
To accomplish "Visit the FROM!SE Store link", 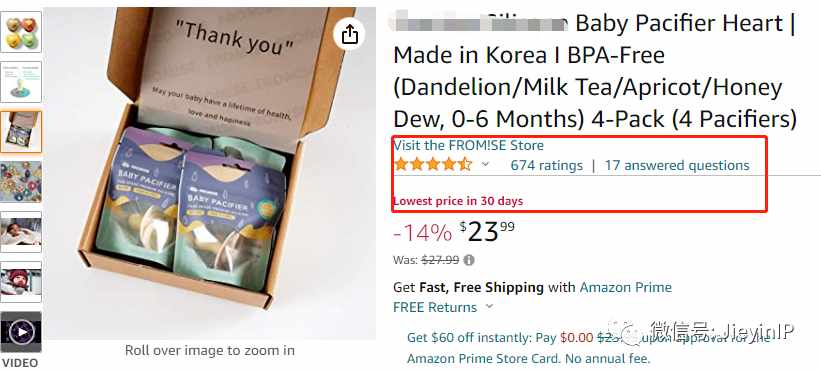I will [469, 145].
